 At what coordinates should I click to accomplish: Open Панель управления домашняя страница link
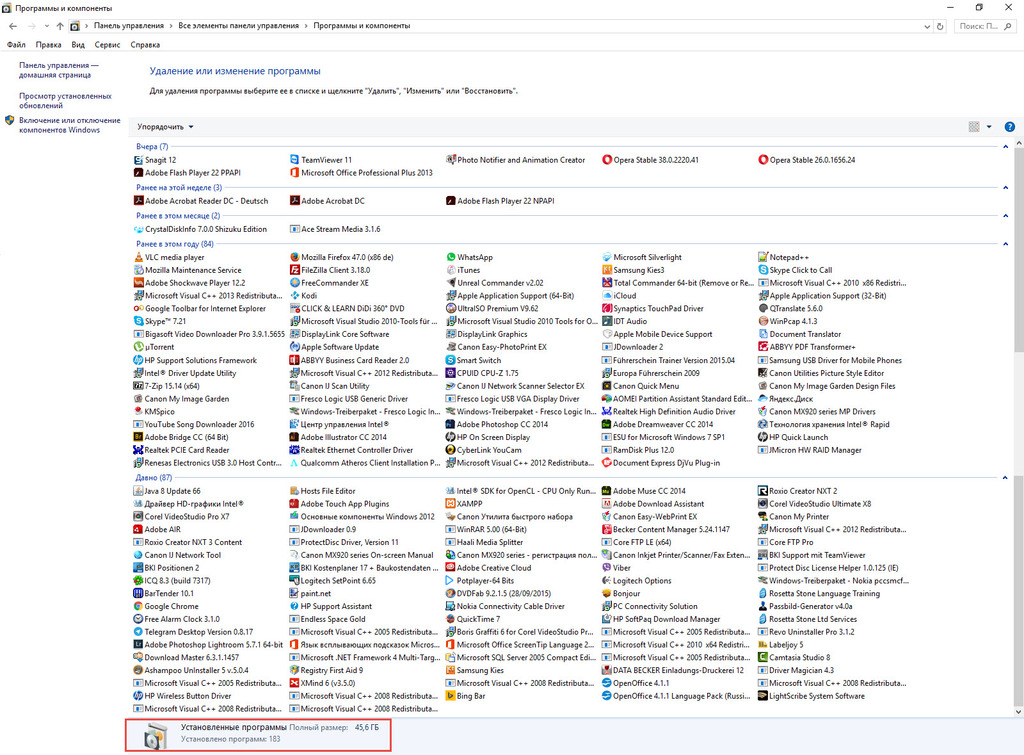58,71
